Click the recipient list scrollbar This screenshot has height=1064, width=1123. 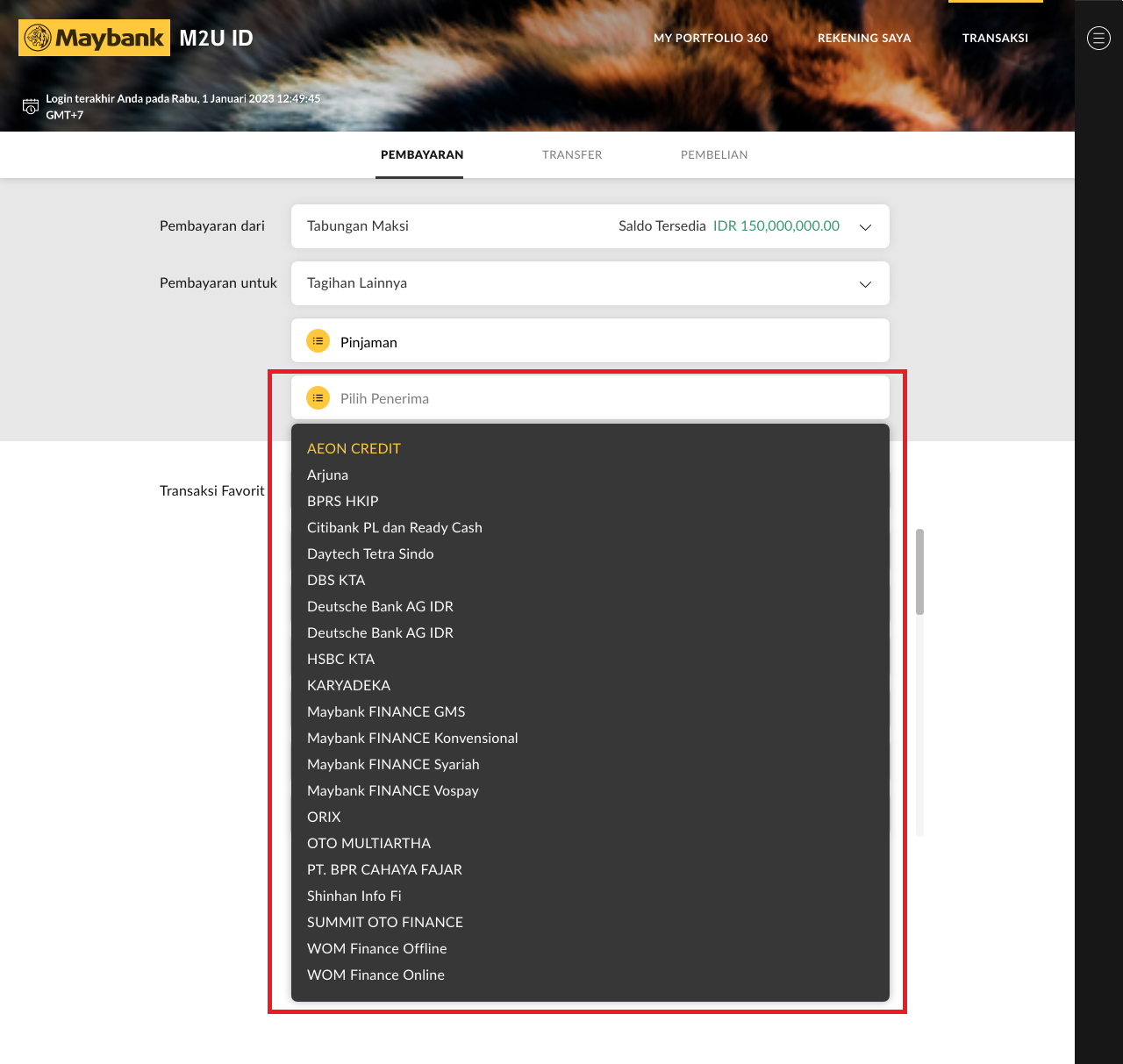pos(919,572)
